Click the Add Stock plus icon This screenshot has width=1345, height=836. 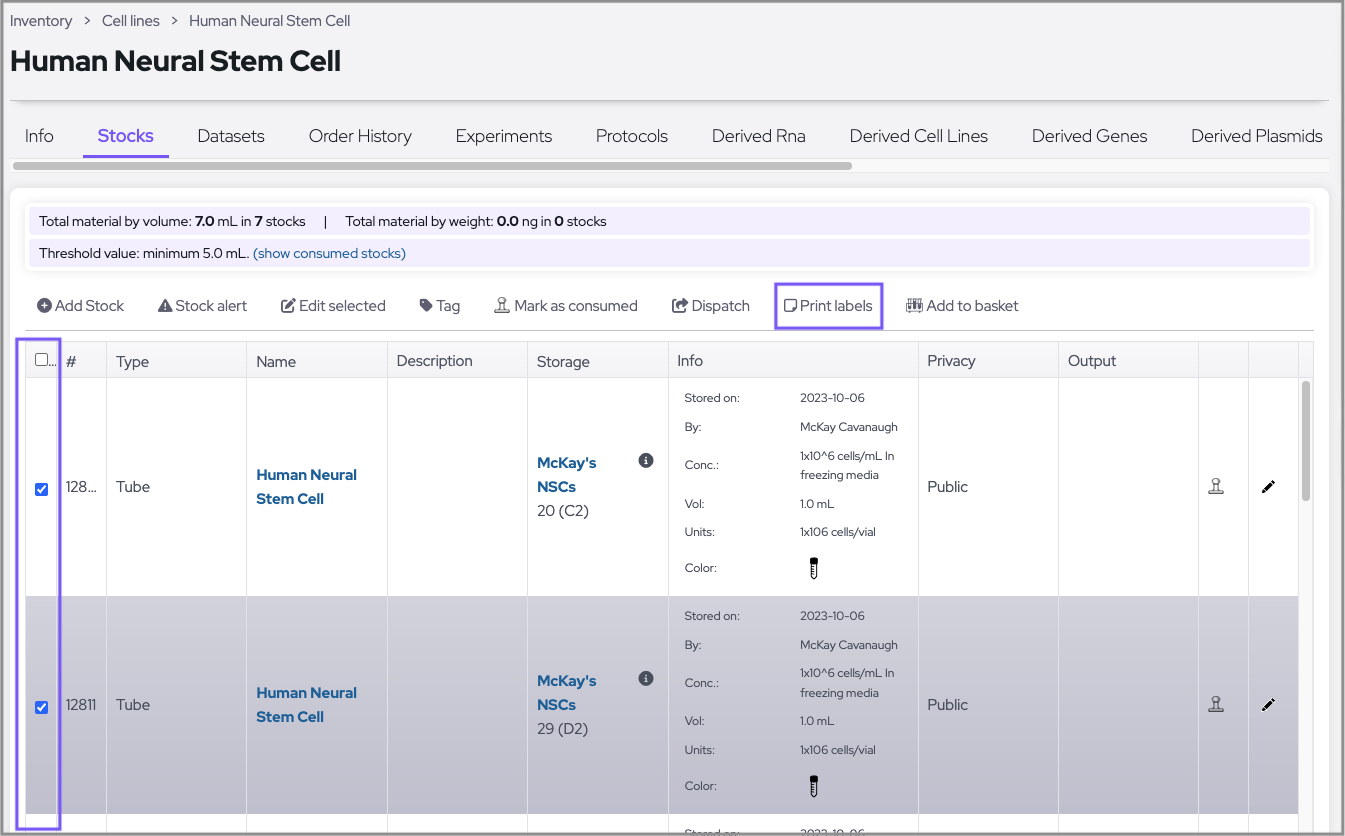[x=44, y=306]
